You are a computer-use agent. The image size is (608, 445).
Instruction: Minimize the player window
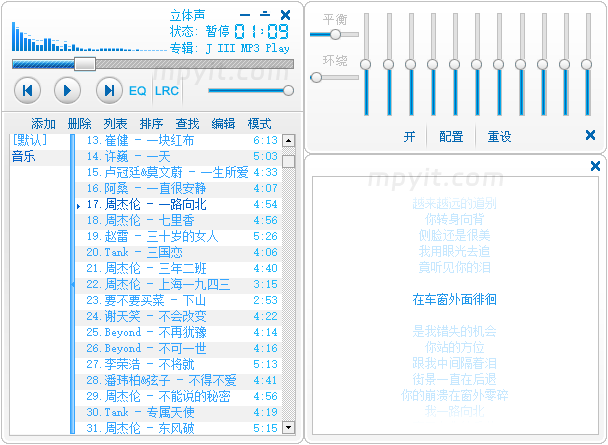245,15
